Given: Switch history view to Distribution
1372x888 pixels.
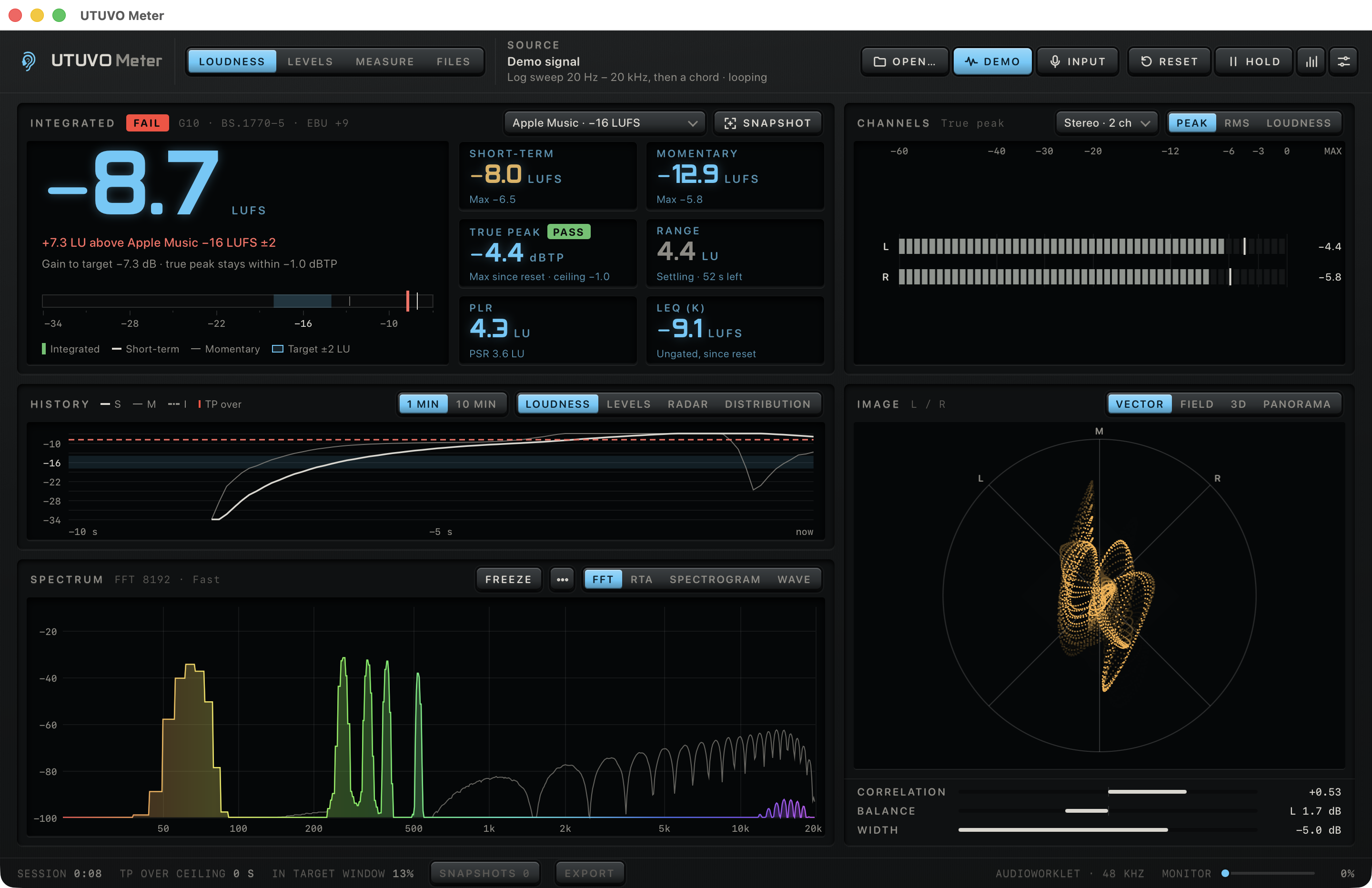Looking at the screenshot, I should pyautogui.click(x=768, y=404).
